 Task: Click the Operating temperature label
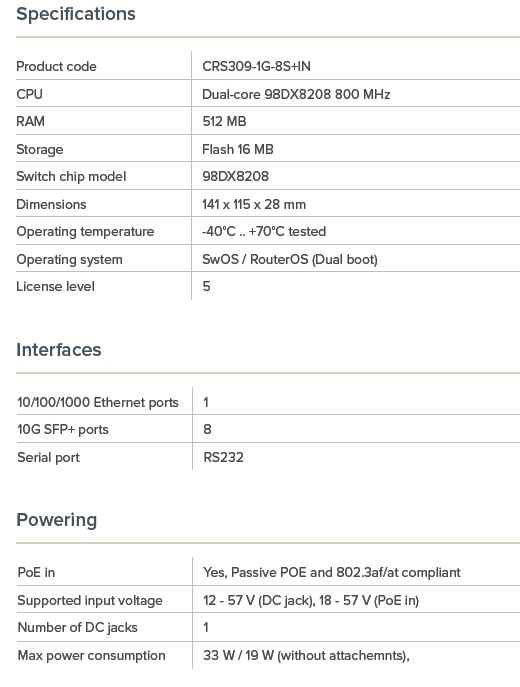(x=85, y=231)
